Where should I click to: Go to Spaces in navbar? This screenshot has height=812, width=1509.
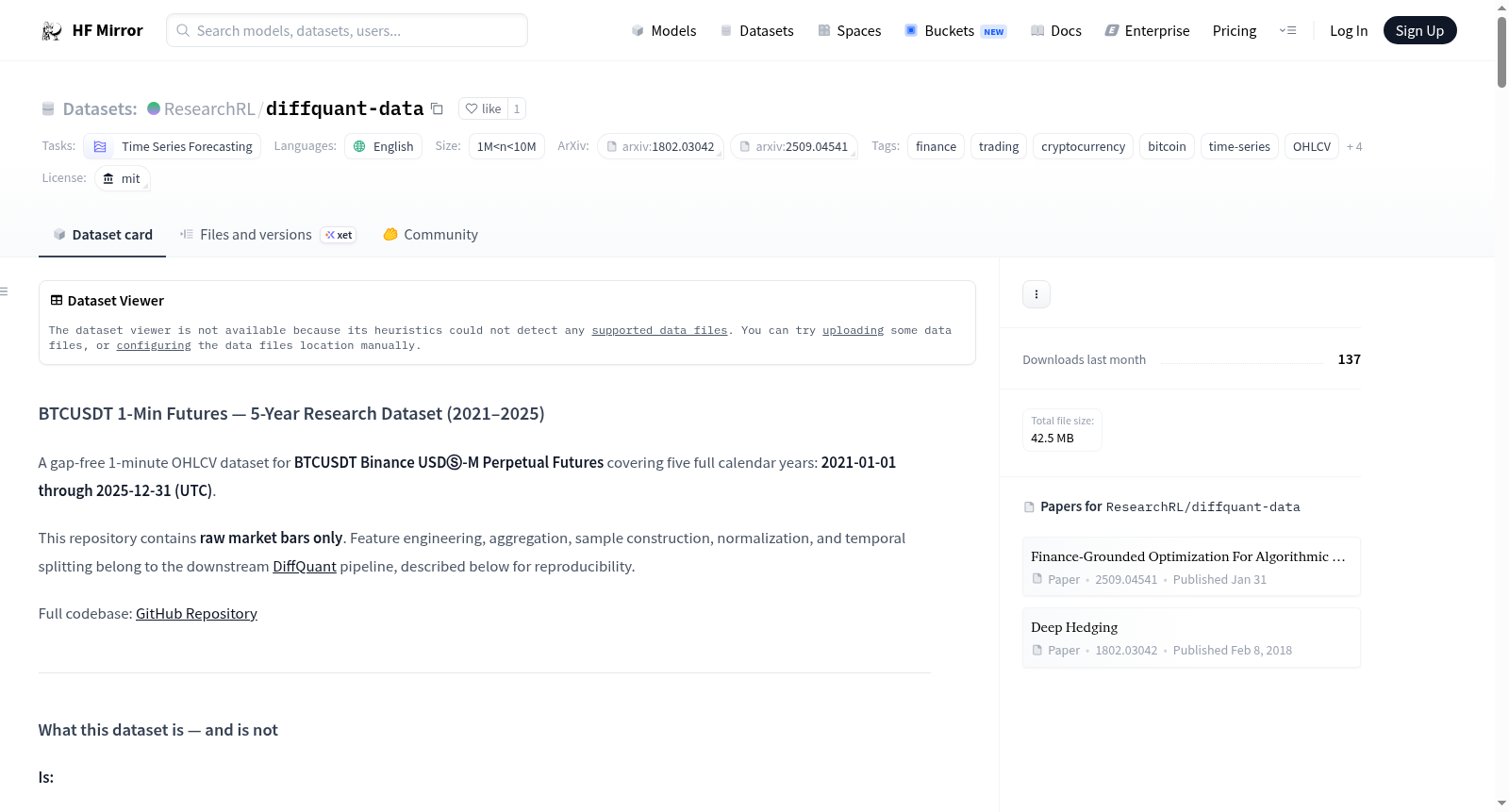pyautogui.click(x=850, y=30)
